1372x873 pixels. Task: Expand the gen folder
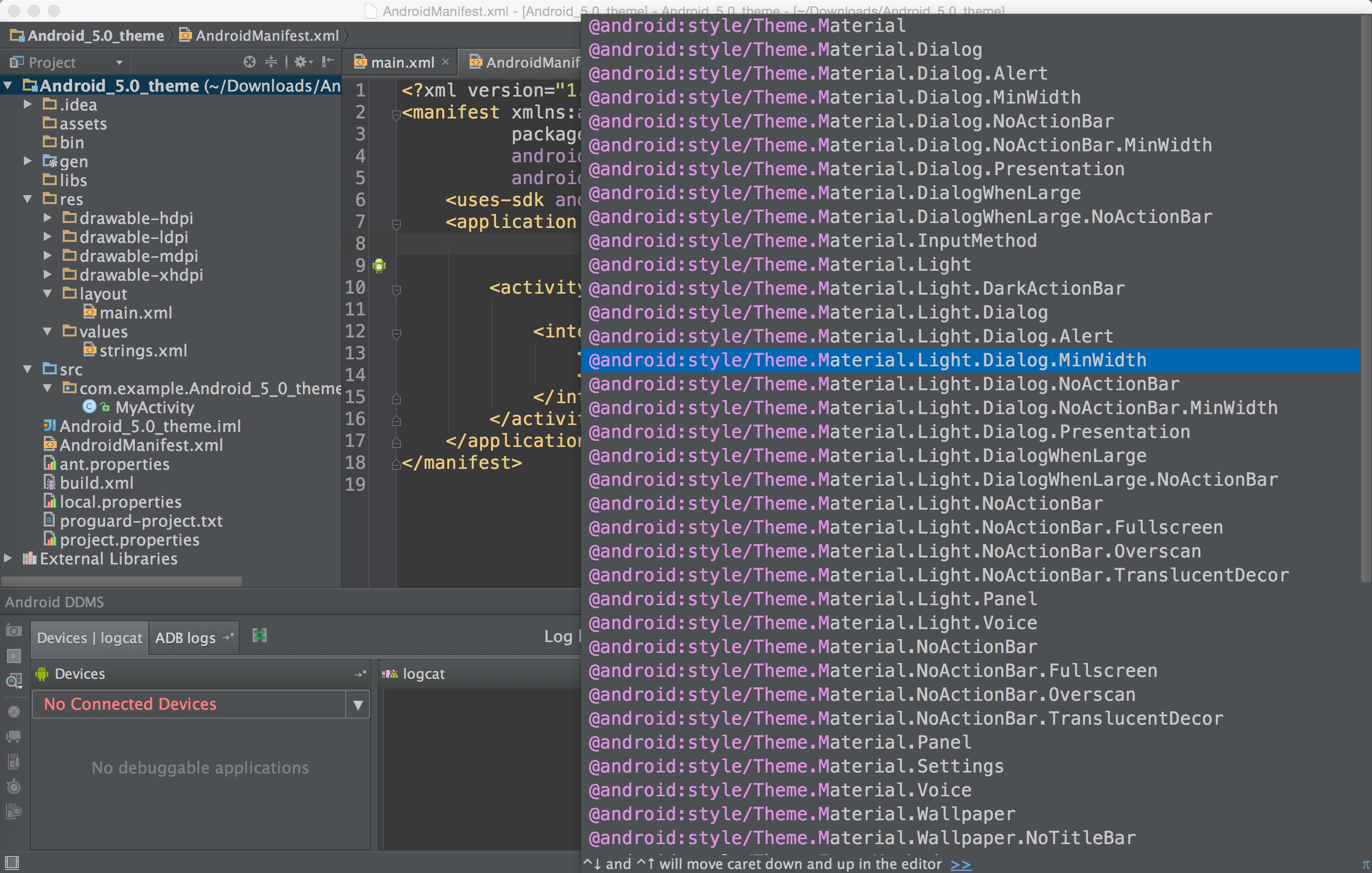point(27,161)
